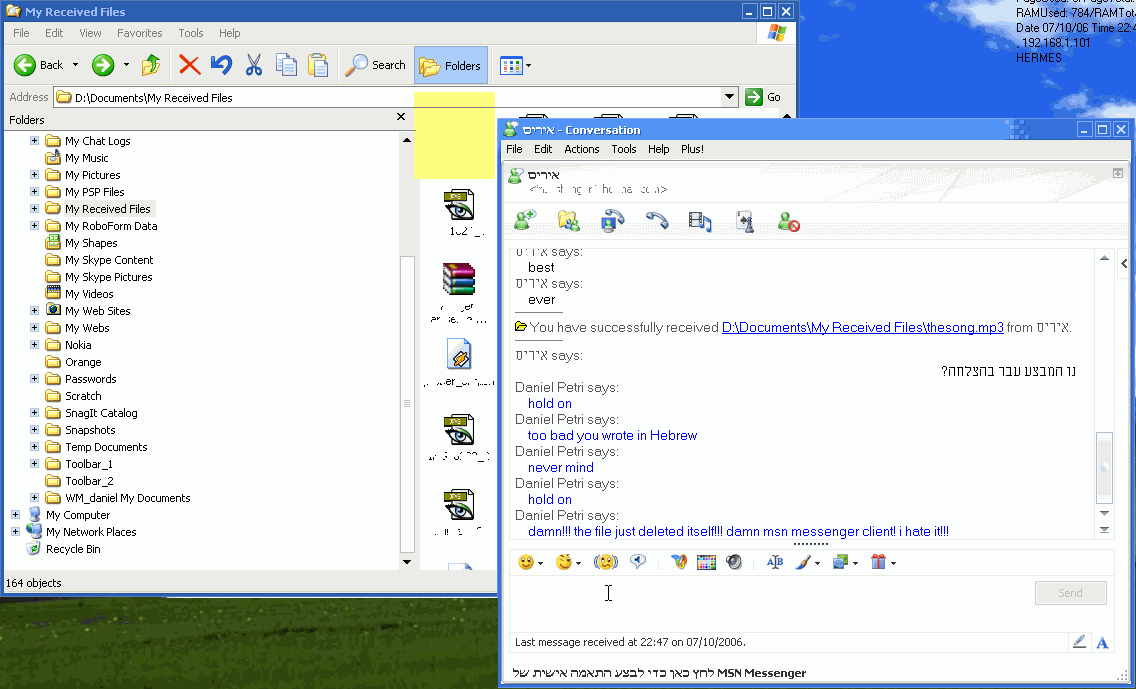Click the text mode A icon
The image size is (1136, 689).
(x=1102, y=643)
